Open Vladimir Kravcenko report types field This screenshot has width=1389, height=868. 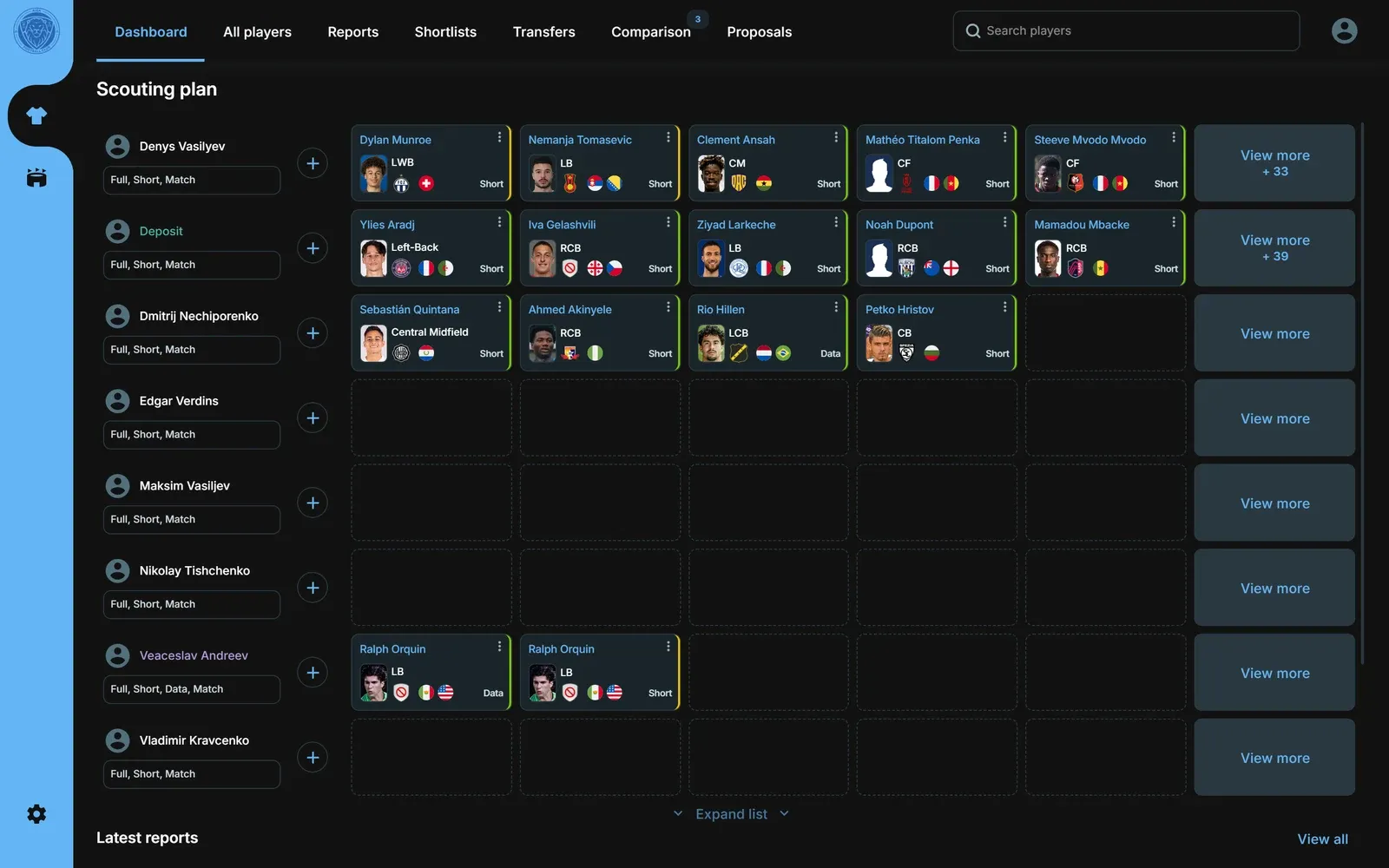(x=192, y=774)
